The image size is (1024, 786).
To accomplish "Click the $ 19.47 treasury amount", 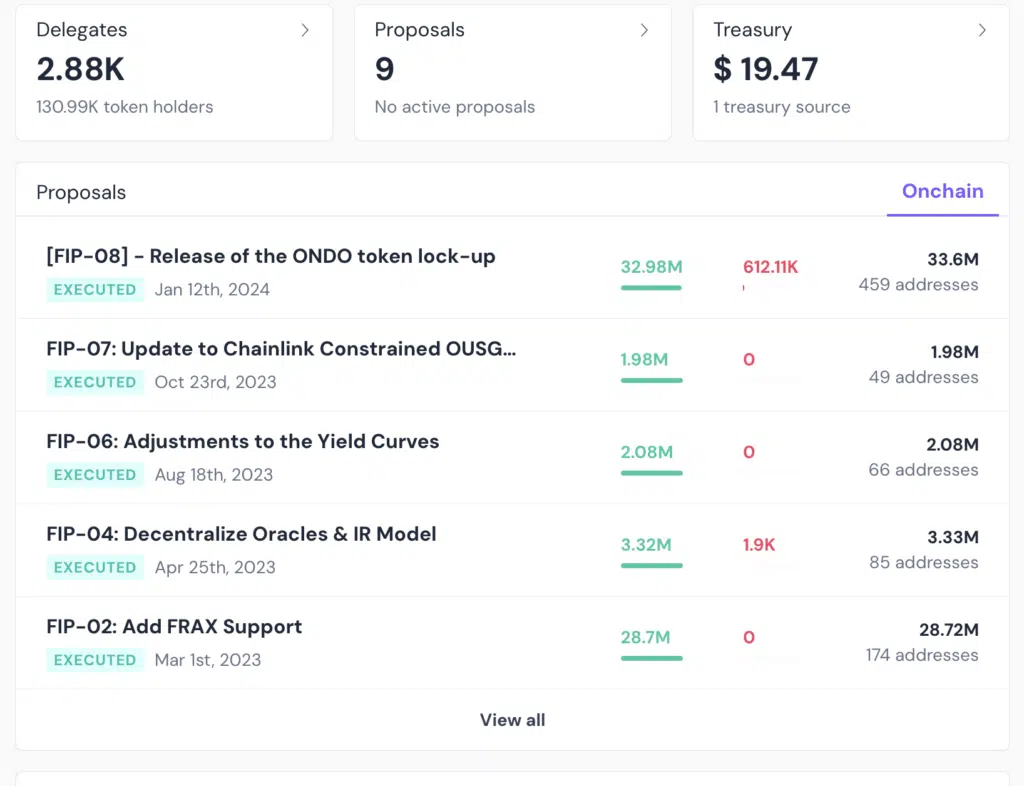I will coord(765,69).
